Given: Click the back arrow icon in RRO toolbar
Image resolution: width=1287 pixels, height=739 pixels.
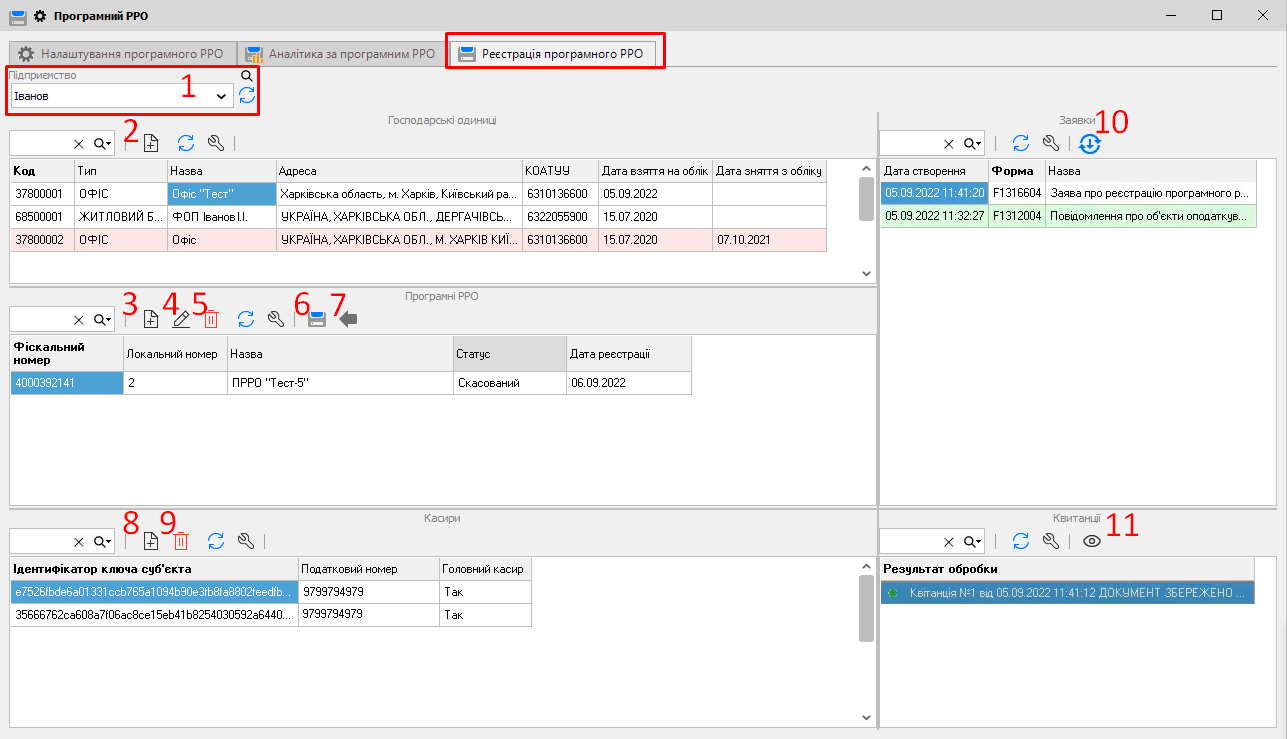Looking at the screenshot, I should 348,319.
